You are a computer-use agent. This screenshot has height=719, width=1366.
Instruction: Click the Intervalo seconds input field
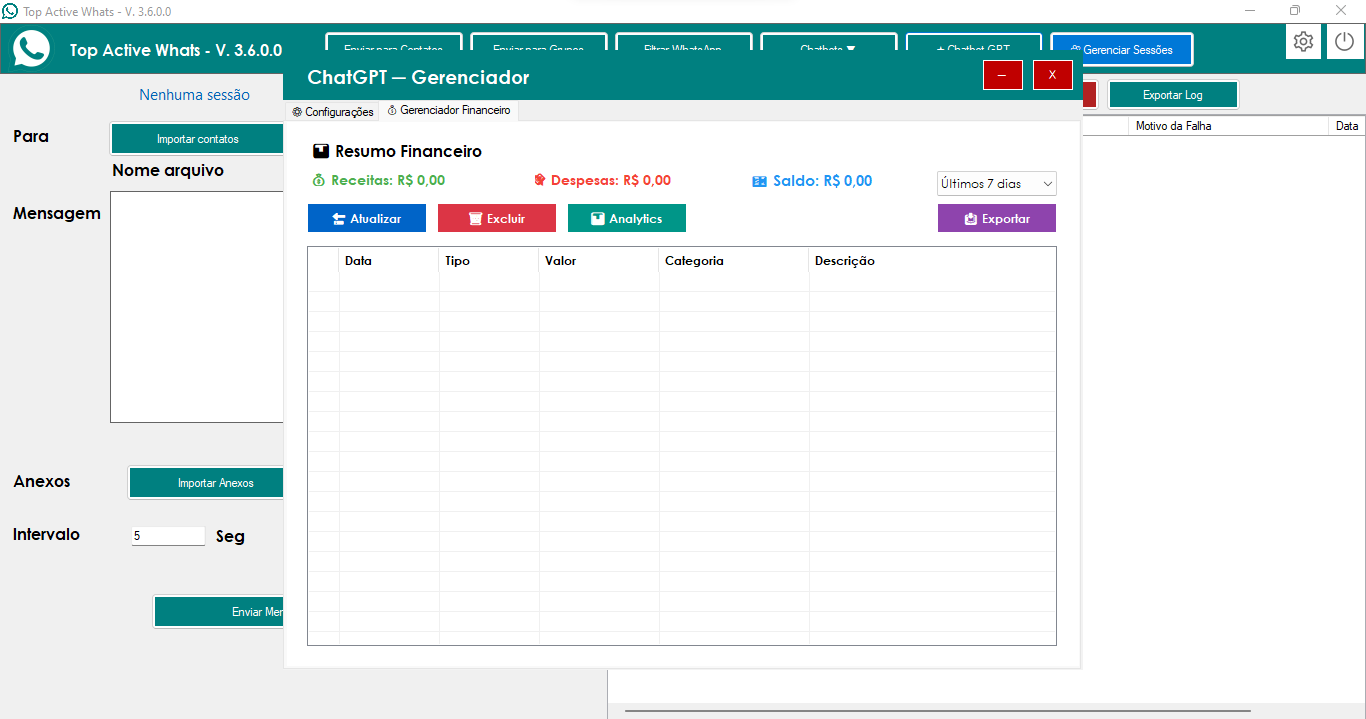[x=168, y=536]
